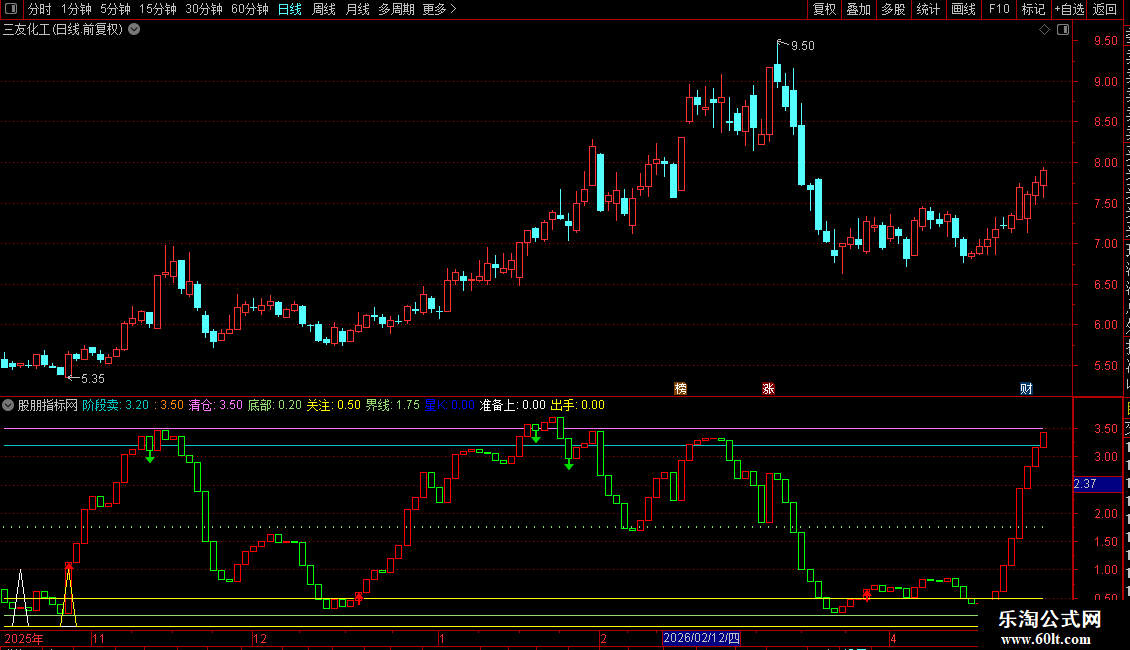Viewport: 1130px width, 650px height.
Task: Click the 三友化工(日线.前复权) title
Action: [x=63, y=30]
